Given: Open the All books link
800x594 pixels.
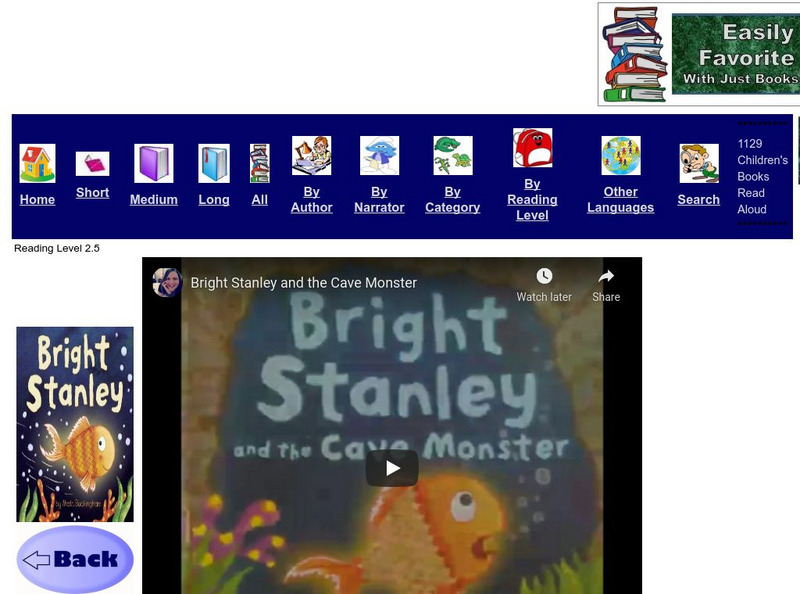Looking at the screenshot, I should [x=260, y=200].
